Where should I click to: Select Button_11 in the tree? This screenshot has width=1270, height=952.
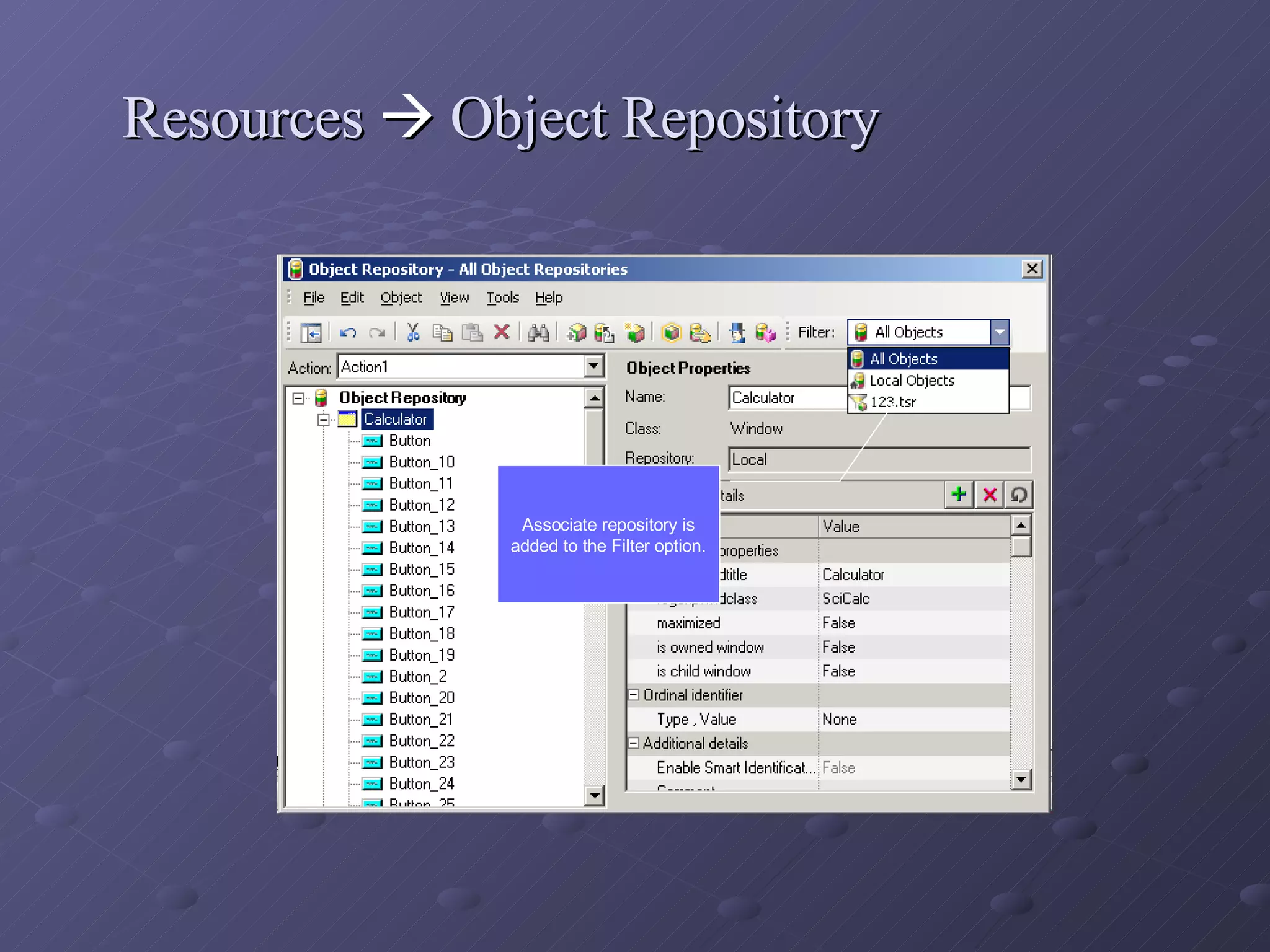pyautogui.click(x=421, y=483)
